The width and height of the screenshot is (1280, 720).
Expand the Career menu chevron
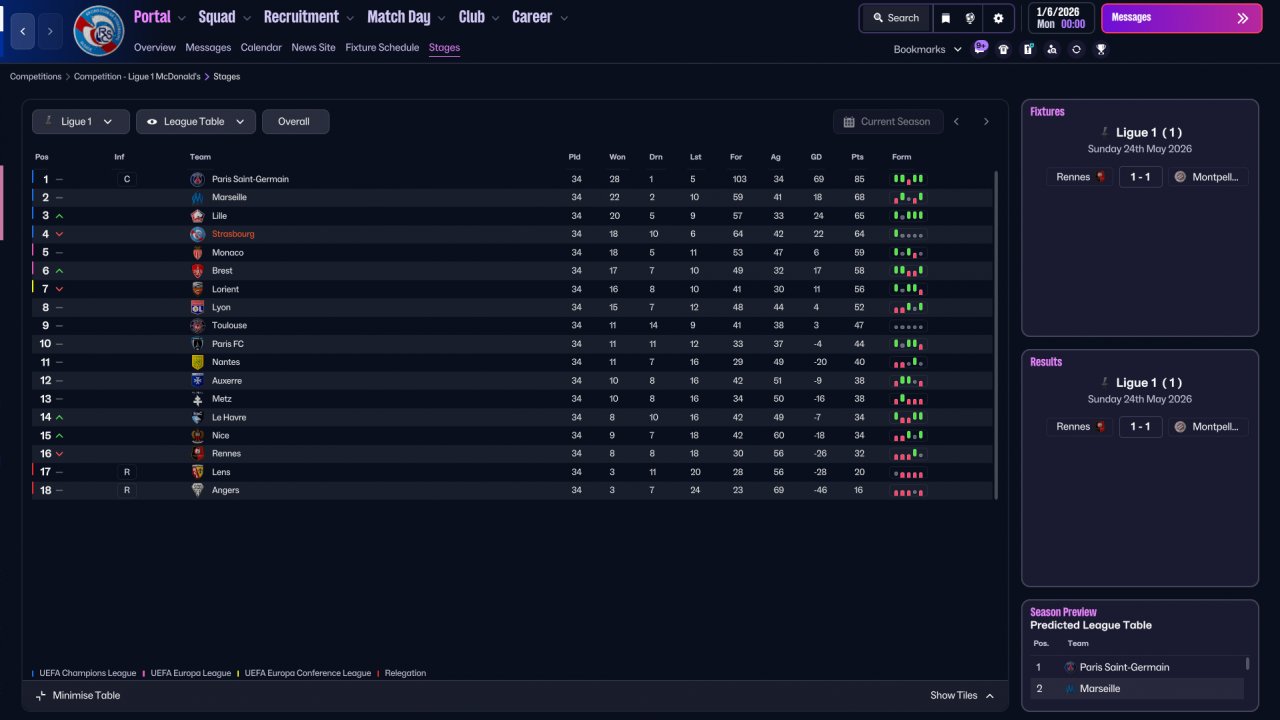point(564,18)
